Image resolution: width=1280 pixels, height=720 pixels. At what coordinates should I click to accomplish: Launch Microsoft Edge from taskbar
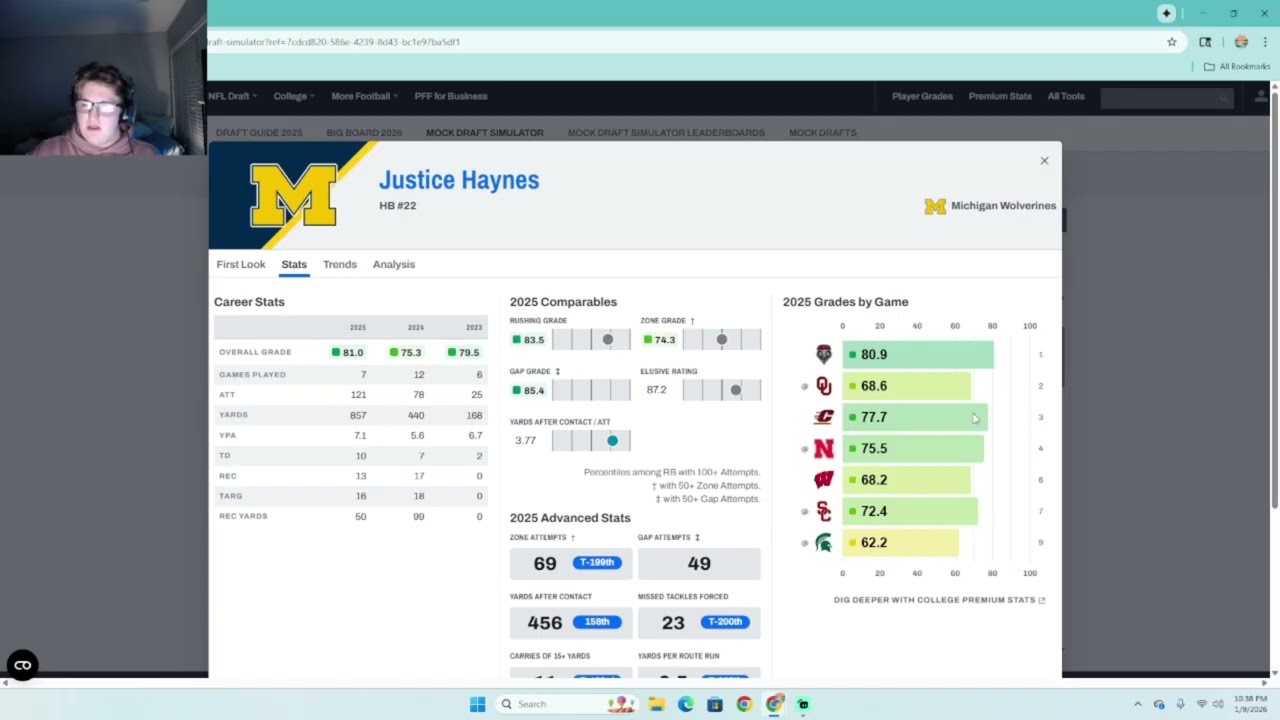pyautogui.click(x=685, y=704)
